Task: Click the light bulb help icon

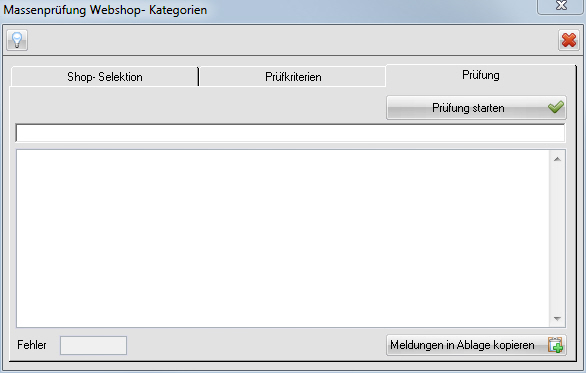Action: pyautogui.click(x=17, y=40)
